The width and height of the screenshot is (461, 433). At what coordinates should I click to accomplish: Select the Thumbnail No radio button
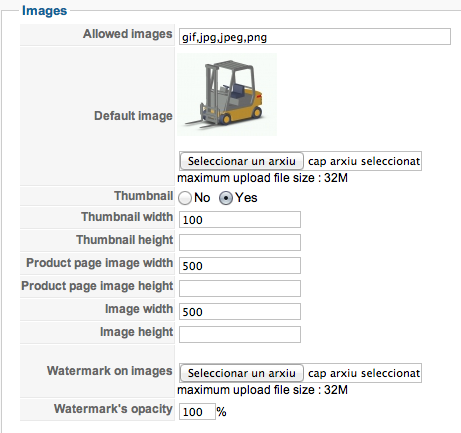tap(185, 198)
